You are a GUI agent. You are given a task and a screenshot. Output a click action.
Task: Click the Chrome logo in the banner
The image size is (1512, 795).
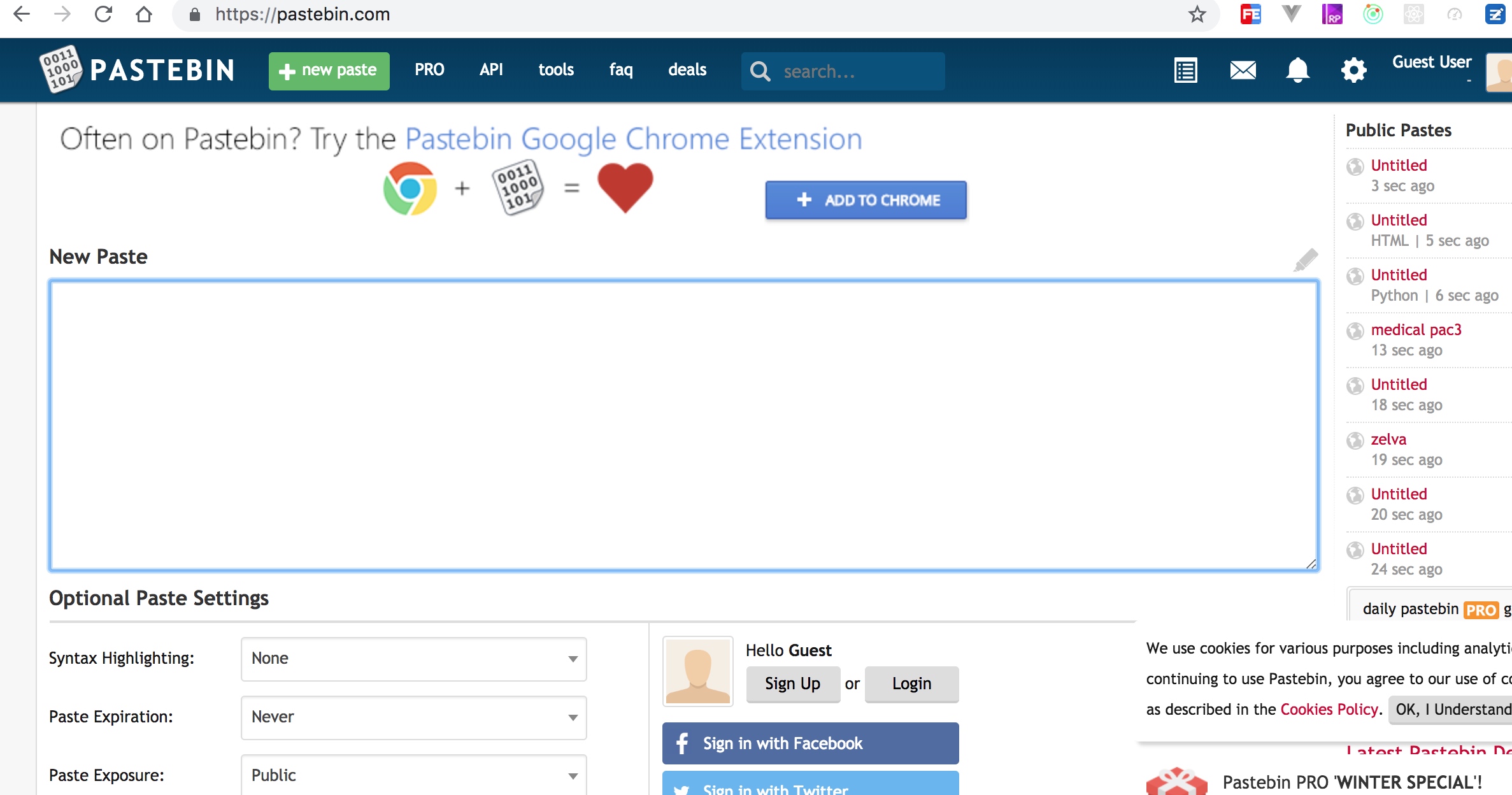coord(410,189)
